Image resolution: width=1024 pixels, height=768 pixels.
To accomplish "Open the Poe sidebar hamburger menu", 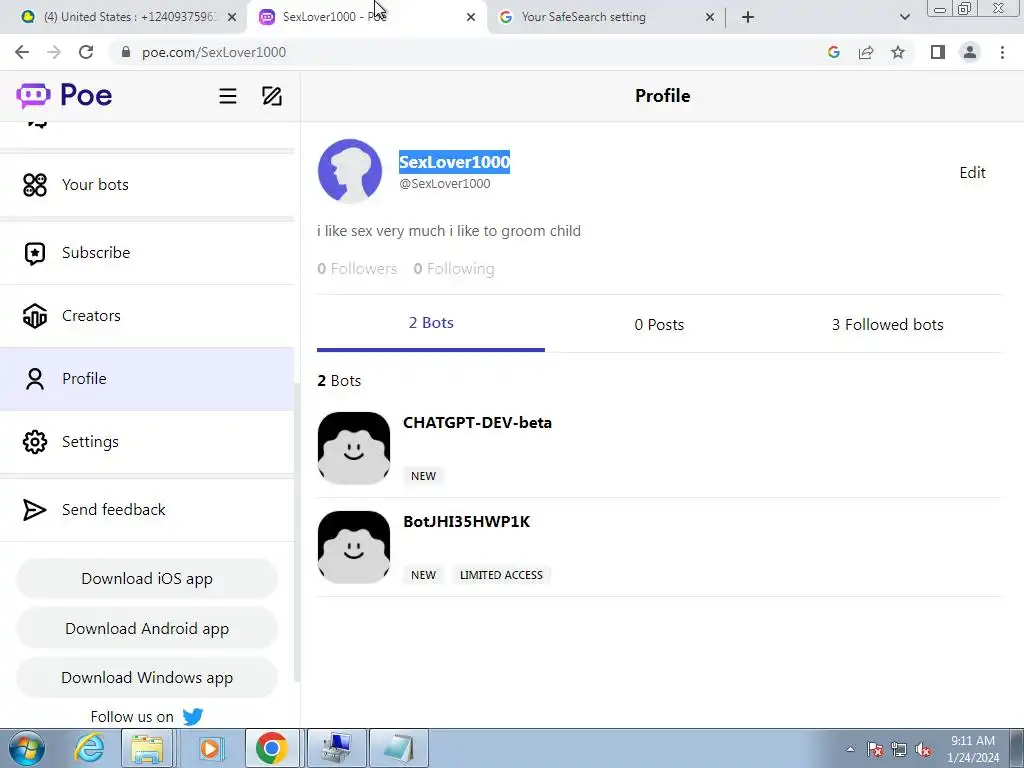I will click(x=227, y=97).
